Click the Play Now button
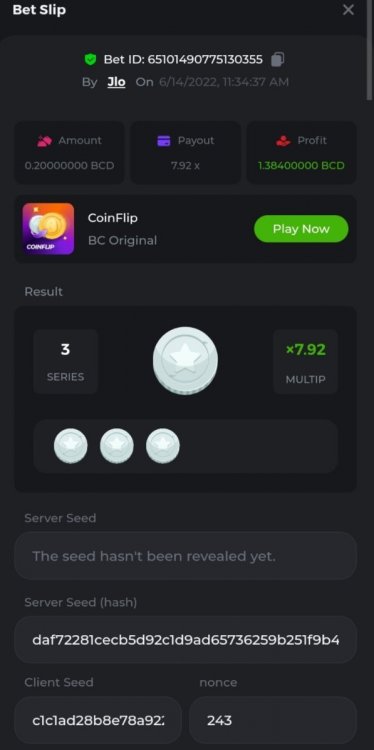The height and width of the screenshot is (750, 374). tap(301, 229)
